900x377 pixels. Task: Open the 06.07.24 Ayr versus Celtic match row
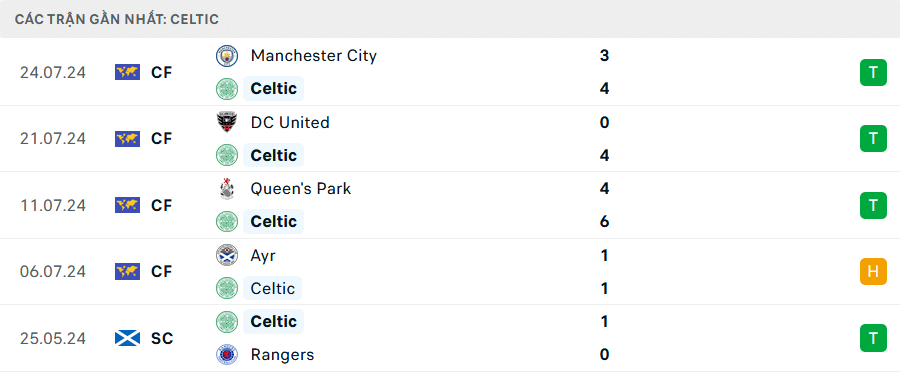450,271
